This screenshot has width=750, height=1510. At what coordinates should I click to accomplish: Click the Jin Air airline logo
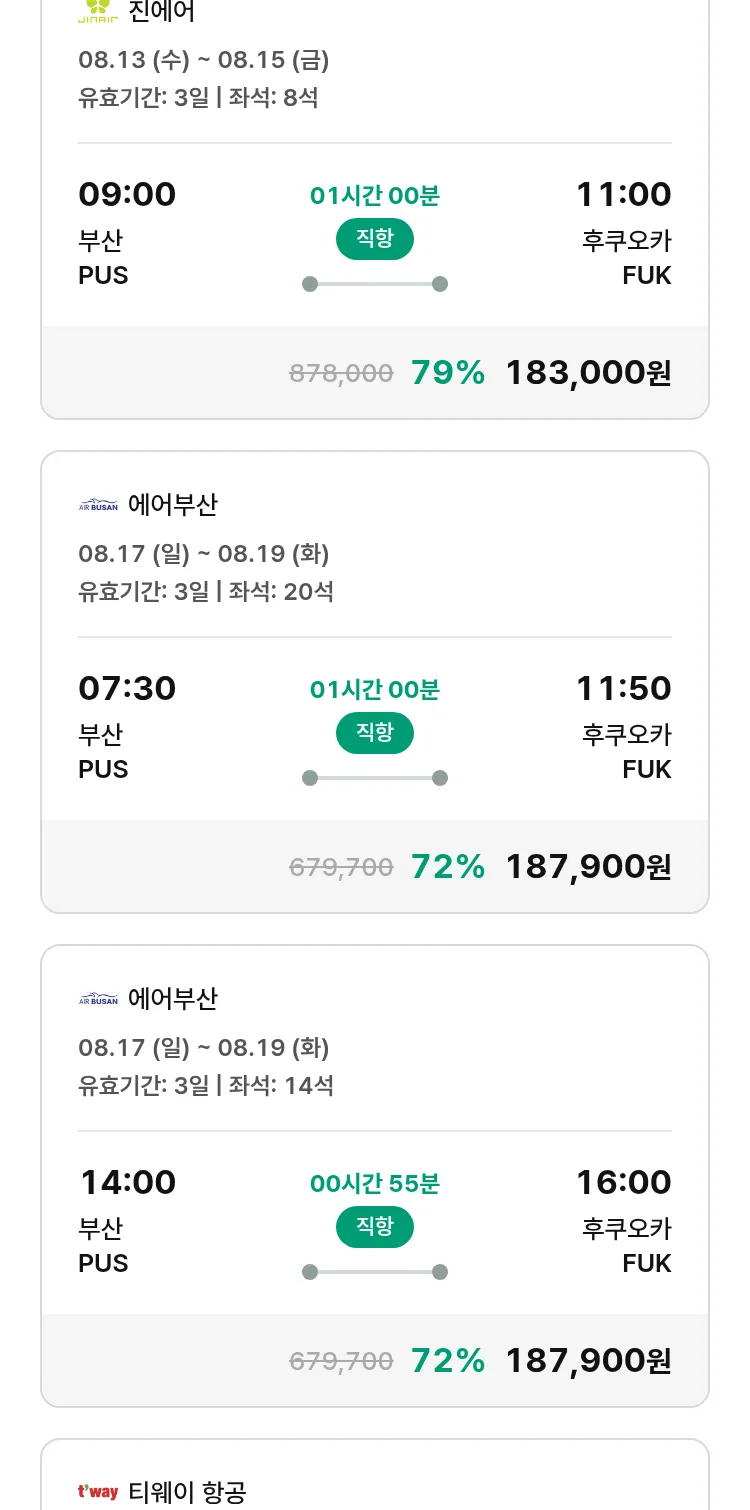[x=98, y=12]
